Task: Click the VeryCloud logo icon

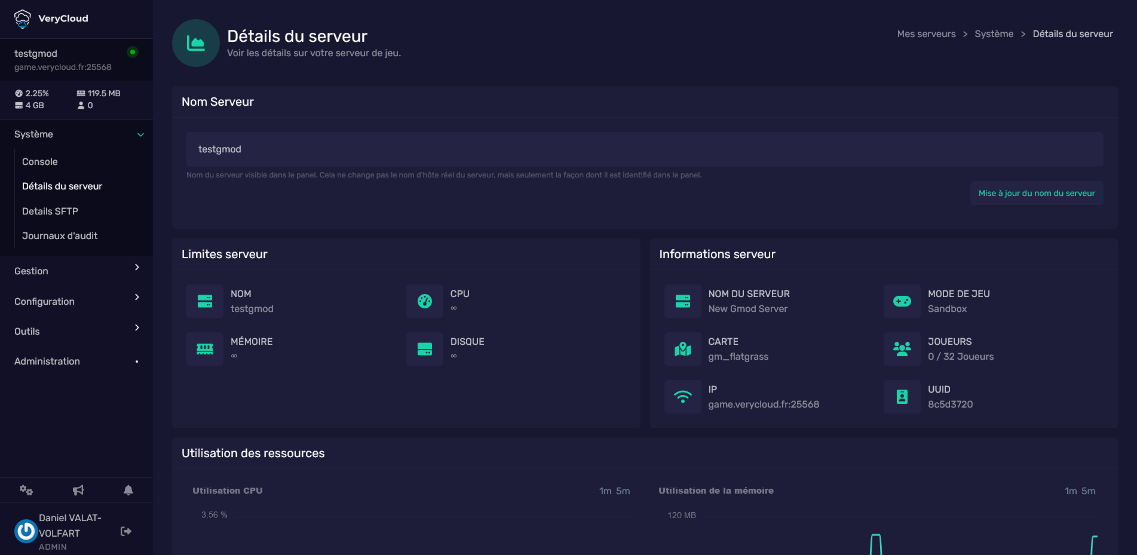Action: [x=23, y=16]
